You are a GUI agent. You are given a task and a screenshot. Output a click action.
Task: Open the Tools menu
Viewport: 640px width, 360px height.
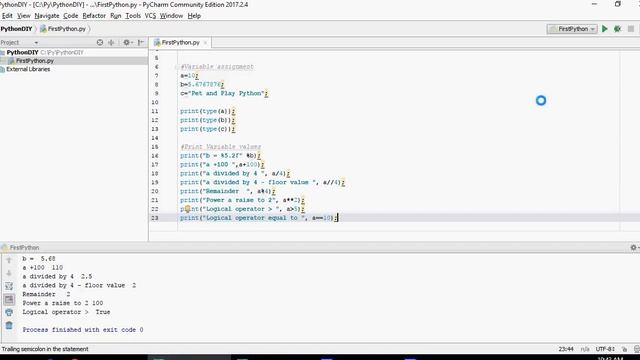133,16
